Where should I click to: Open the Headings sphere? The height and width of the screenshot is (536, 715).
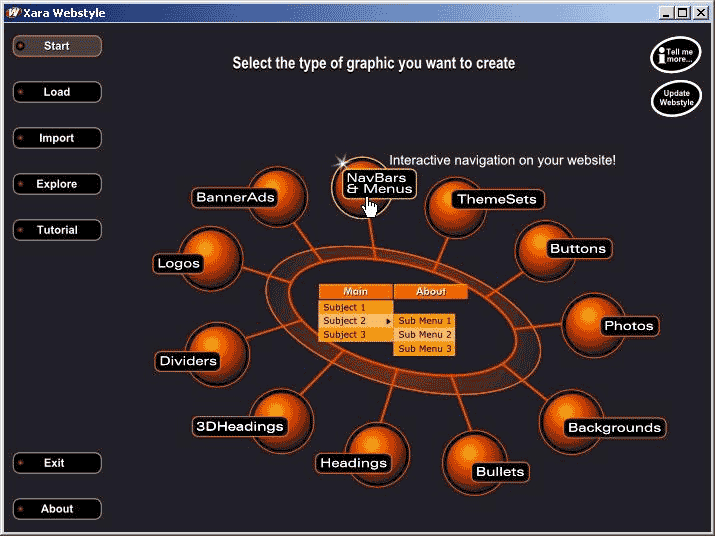click(x=377, y=454)
